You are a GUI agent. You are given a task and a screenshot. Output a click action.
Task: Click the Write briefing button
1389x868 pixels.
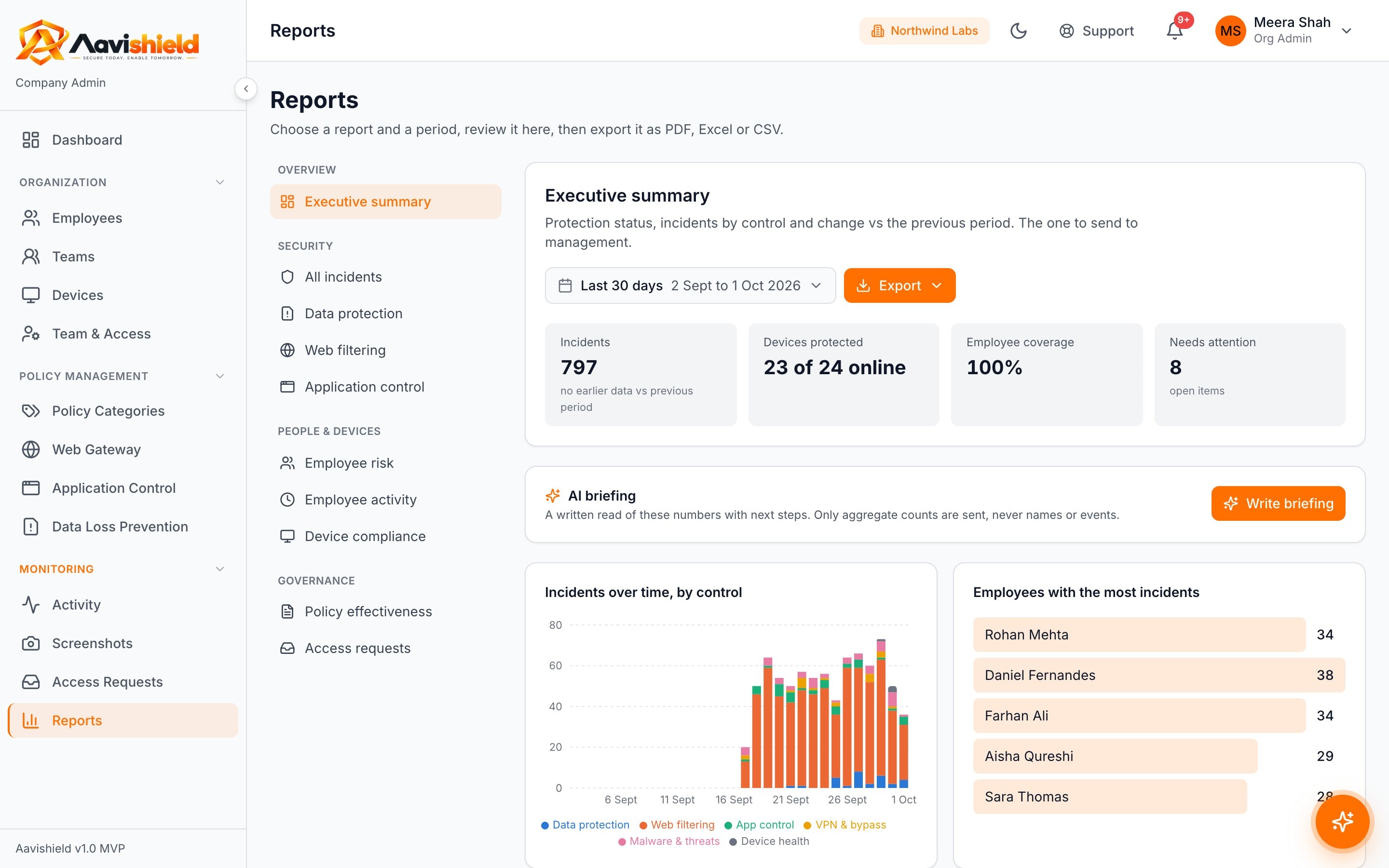point(1278,503)
